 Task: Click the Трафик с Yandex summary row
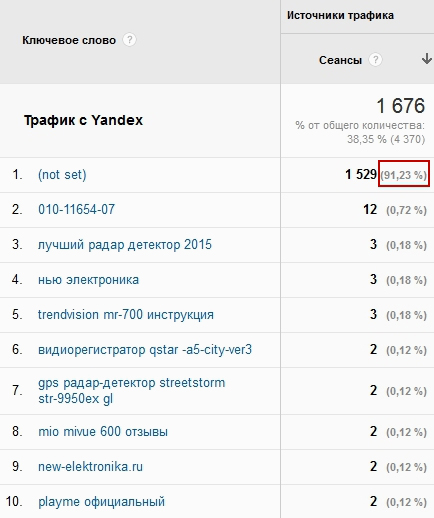coord(217,120)
